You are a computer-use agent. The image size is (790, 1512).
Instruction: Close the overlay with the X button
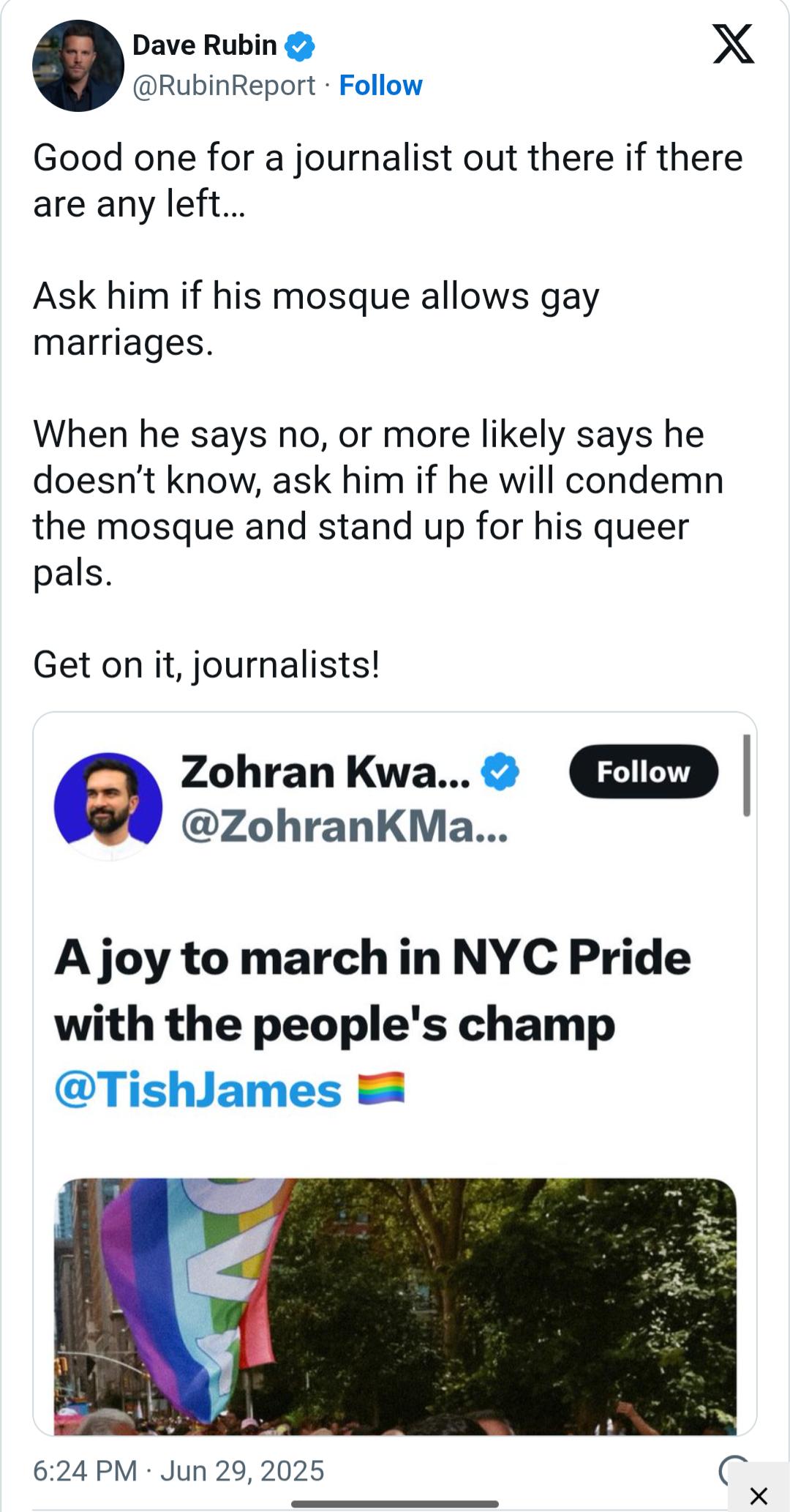click(759, 1494)
